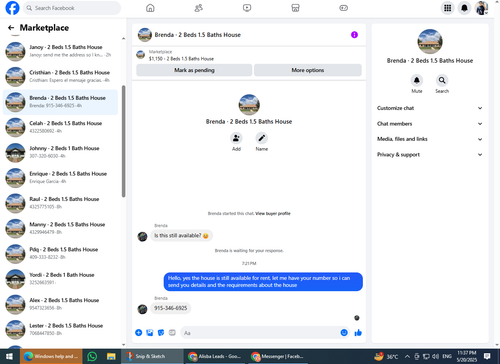Expand the Customize chat section

430,108
